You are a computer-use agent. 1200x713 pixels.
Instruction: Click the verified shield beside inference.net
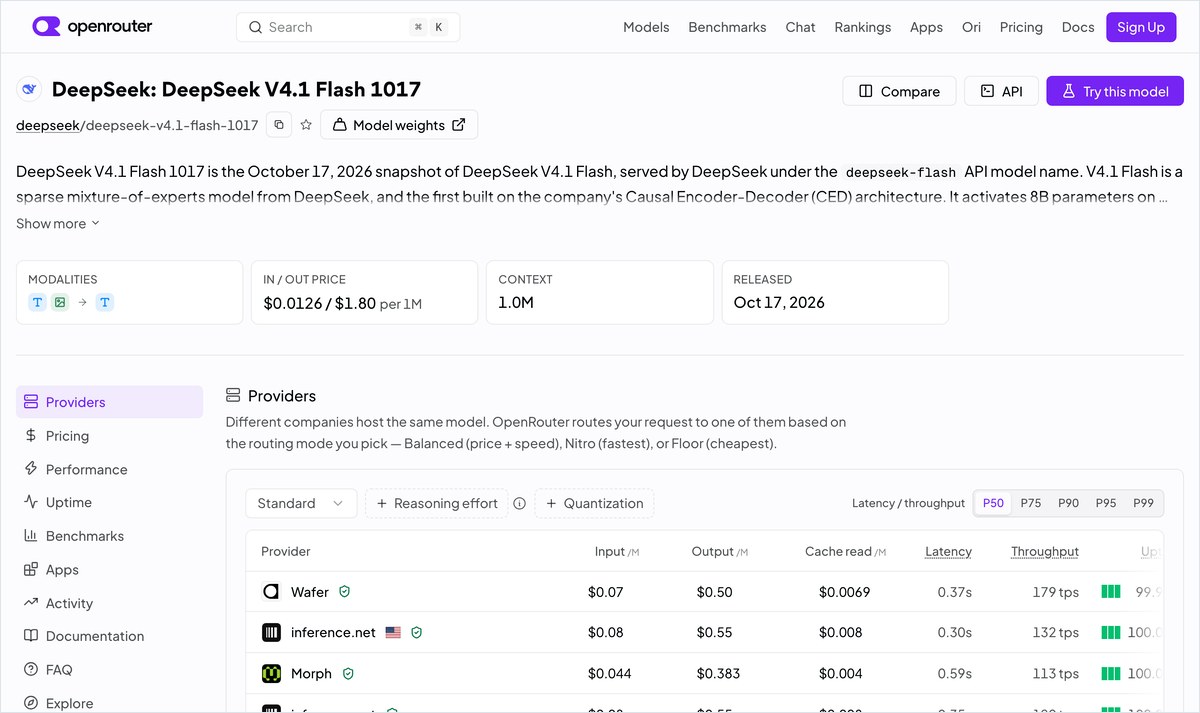click(417, 632)
